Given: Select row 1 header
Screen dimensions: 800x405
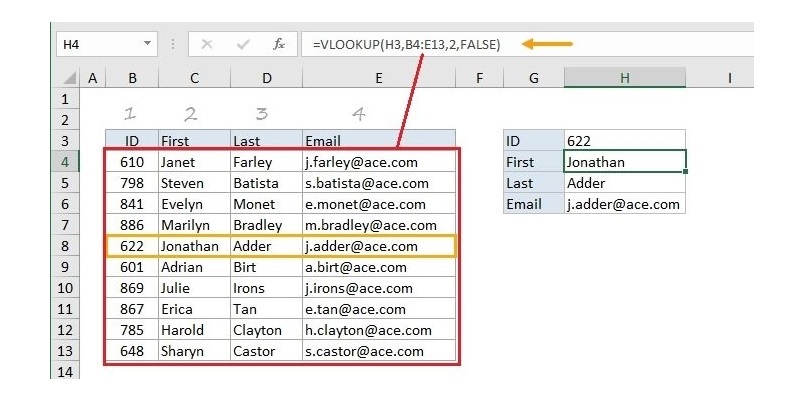Looking at the screenshot, I should click(65, 98).
